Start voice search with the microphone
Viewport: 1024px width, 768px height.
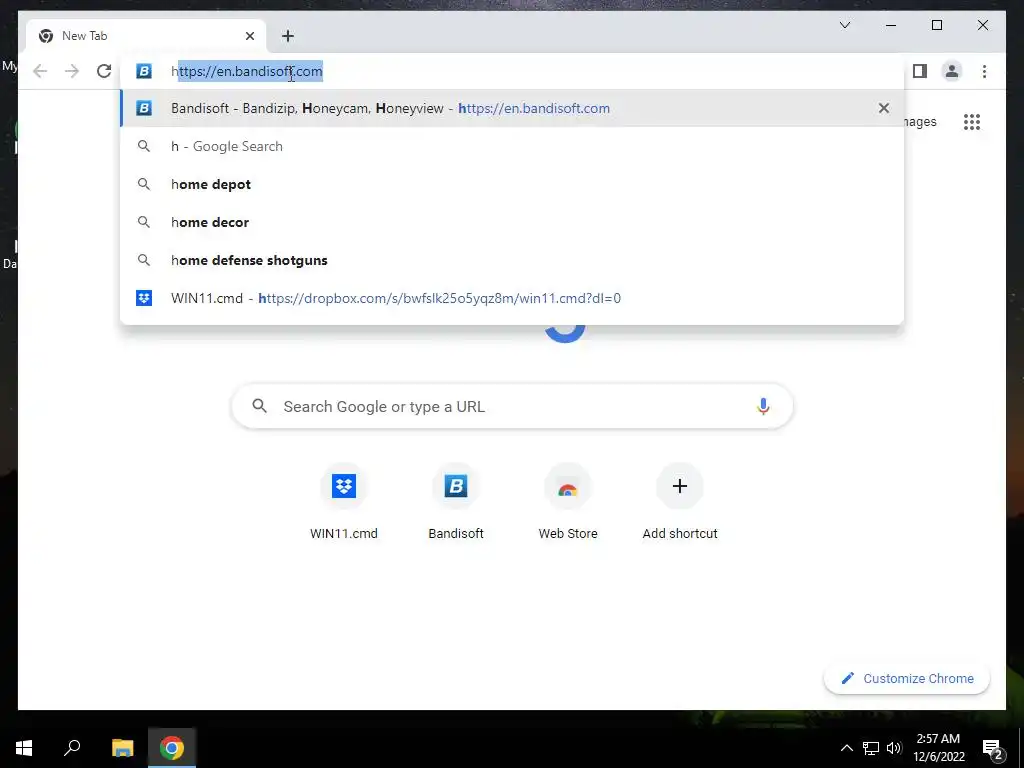tap(763, 406)
